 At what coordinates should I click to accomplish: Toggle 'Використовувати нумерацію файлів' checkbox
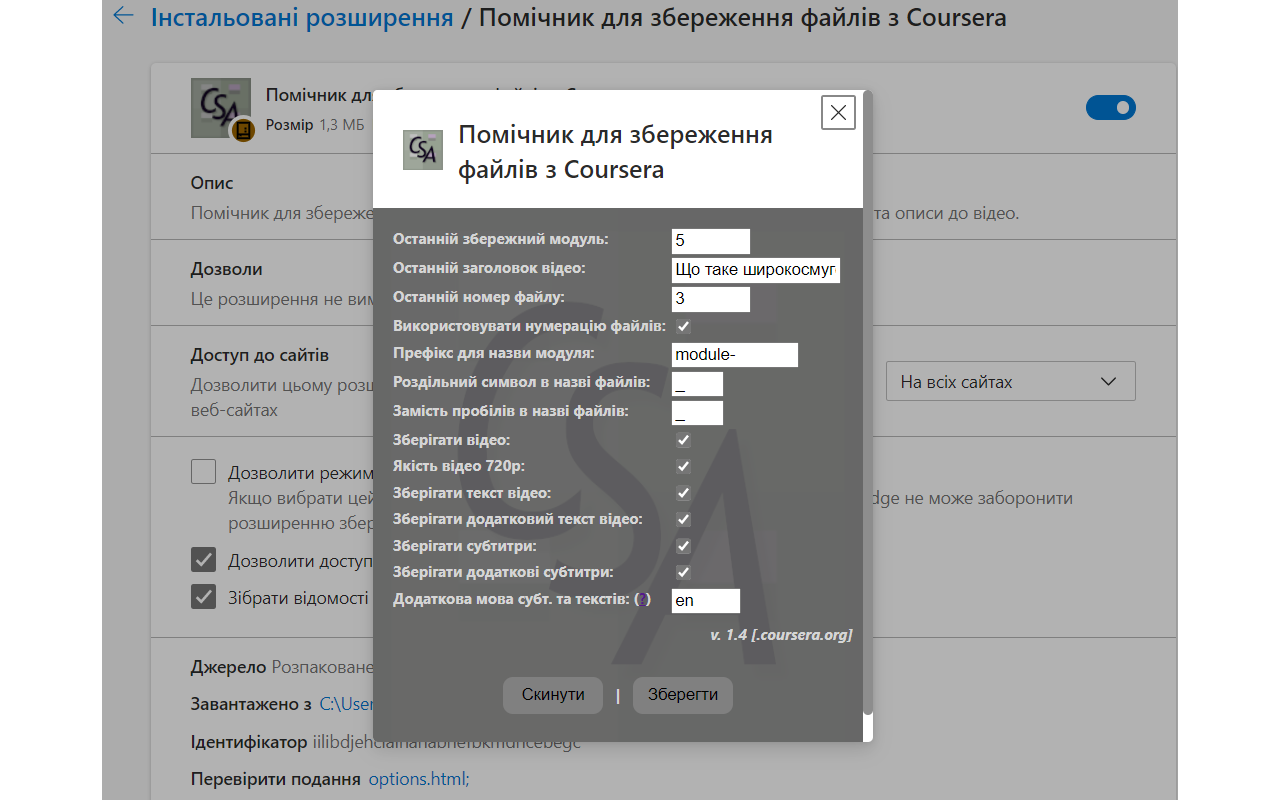coord(683,327)
